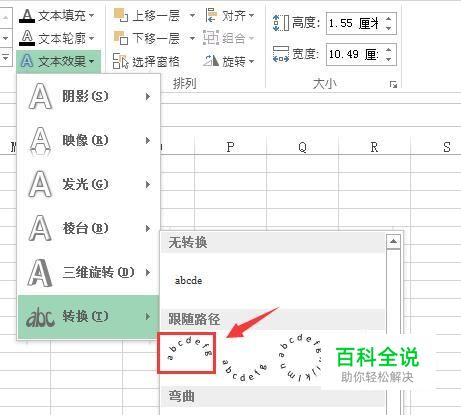Open the Glow (发光) submenu

click(89, 184)
